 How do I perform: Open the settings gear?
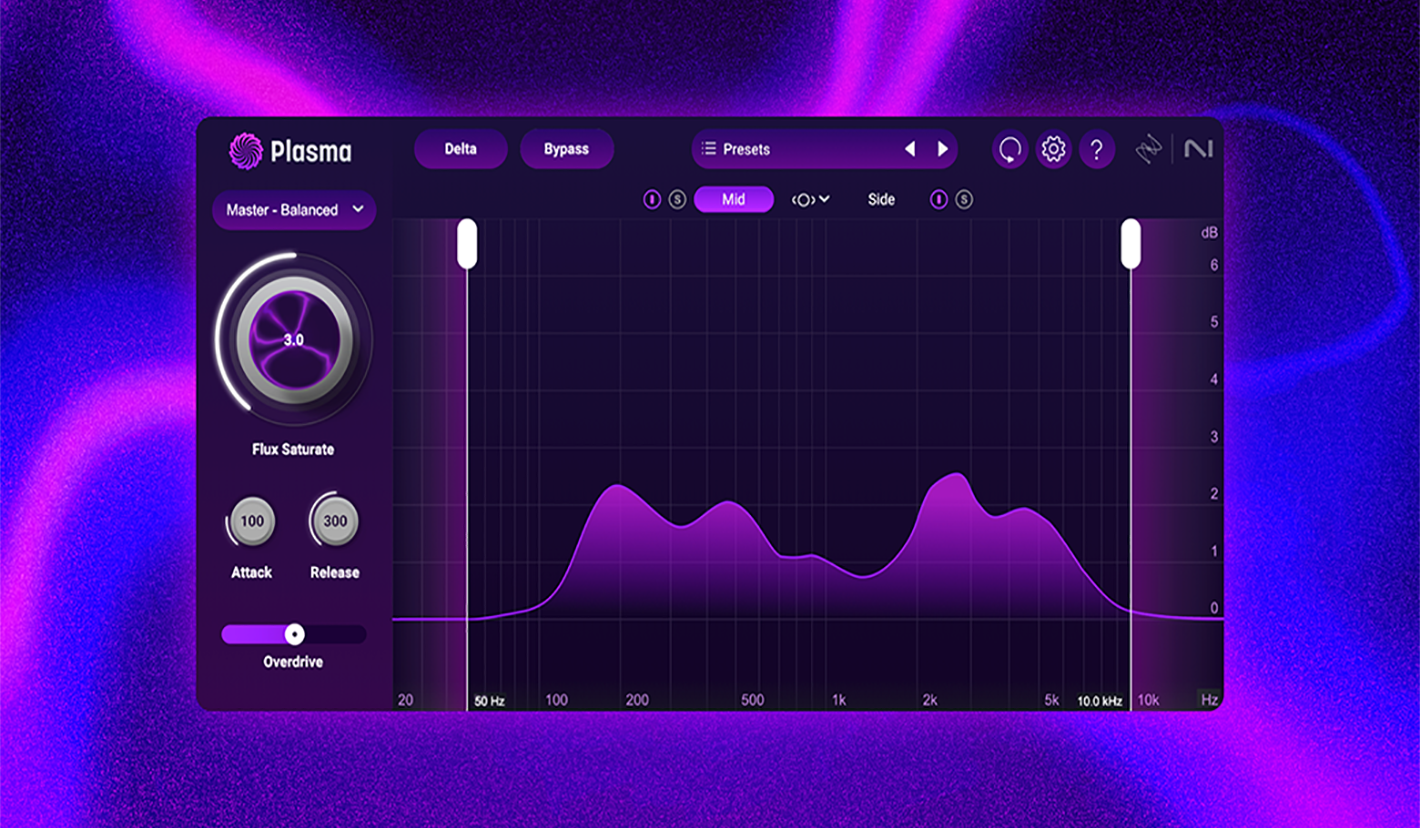coord(1053,150)
